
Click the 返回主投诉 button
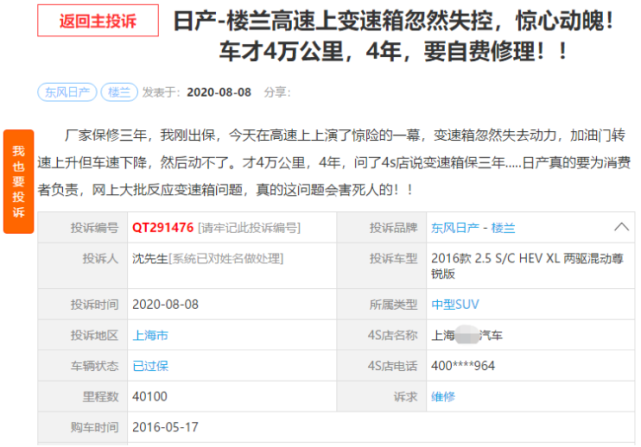(x=98, y=20)
